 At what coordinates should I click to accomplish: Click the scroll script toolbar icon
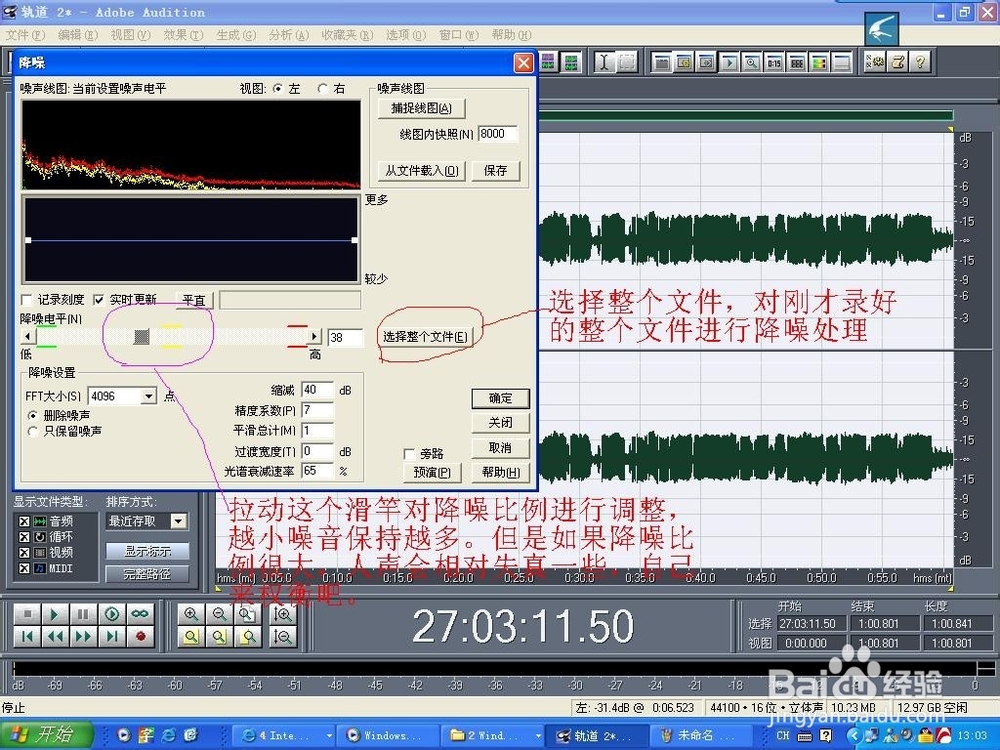[x=898, y=62]
